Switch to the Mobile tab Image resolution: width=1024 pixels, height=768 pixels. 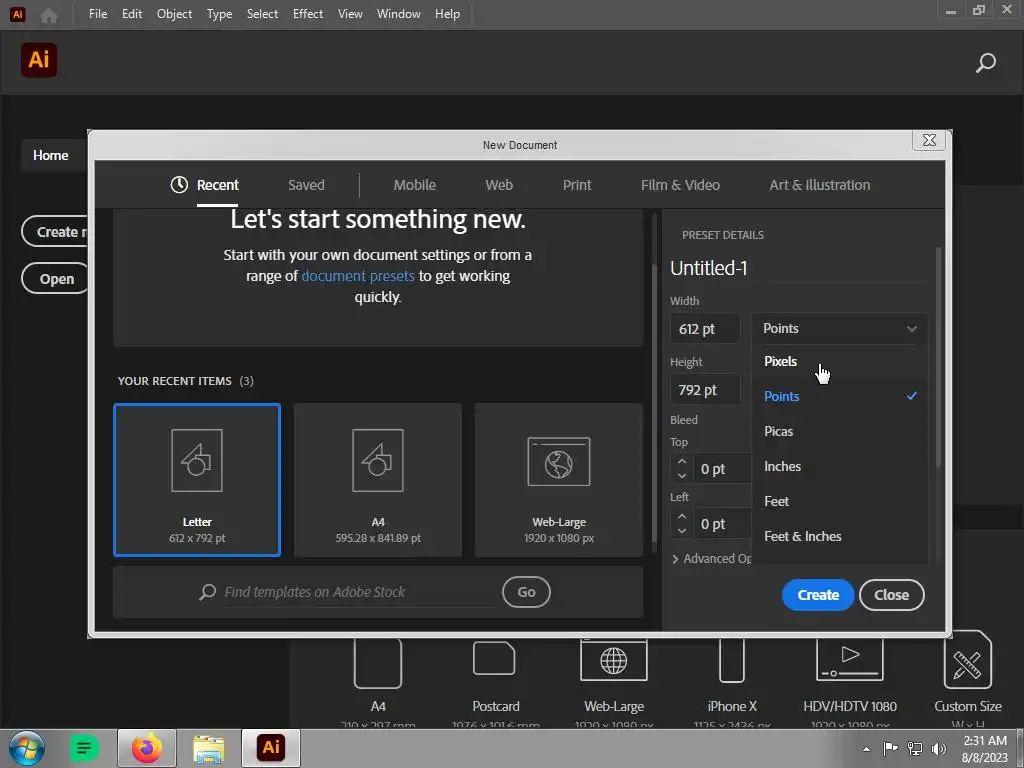tap(415, 185)
